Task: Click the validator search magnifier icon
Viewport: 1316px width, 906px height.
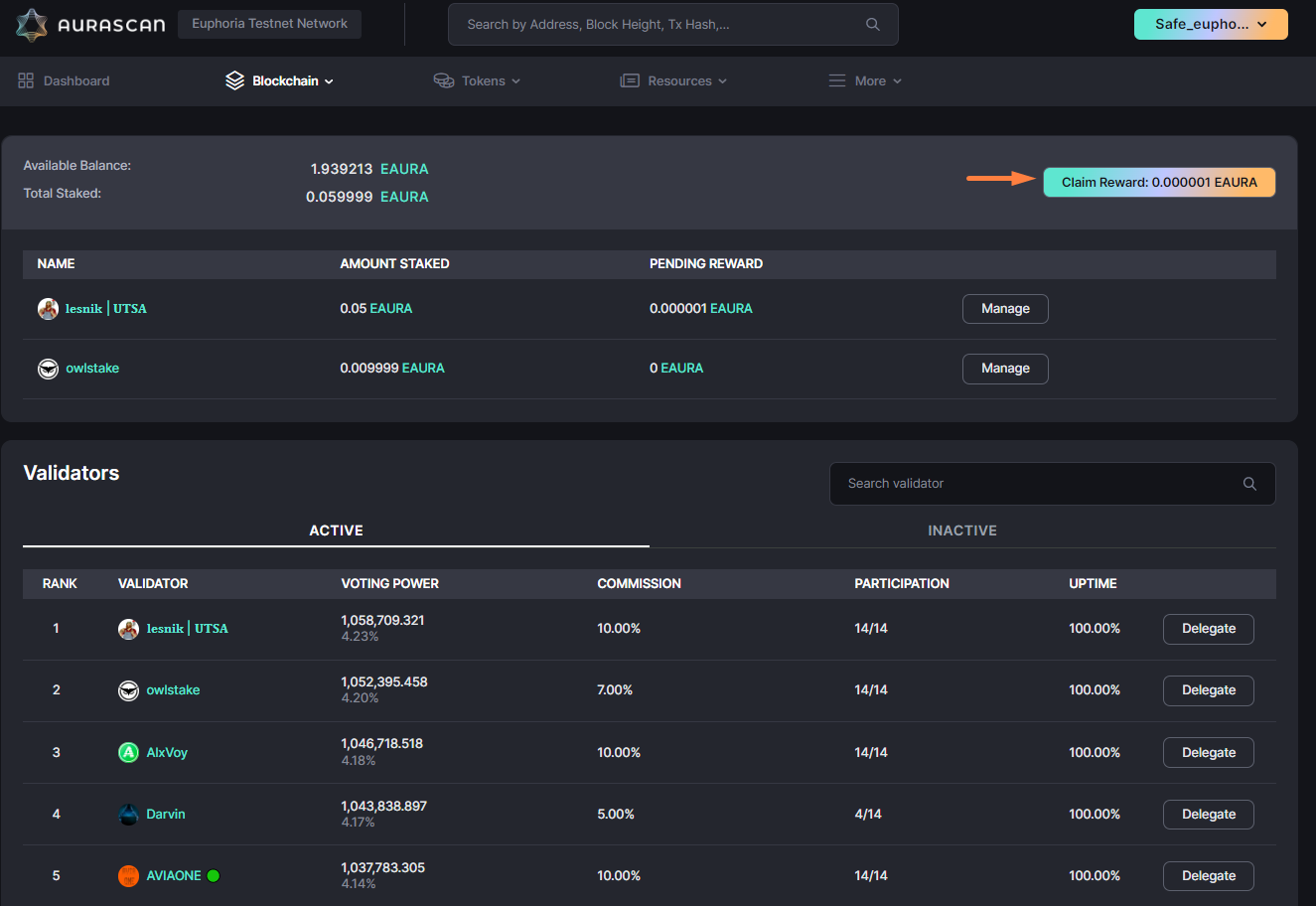Action: coord(1249,484)
